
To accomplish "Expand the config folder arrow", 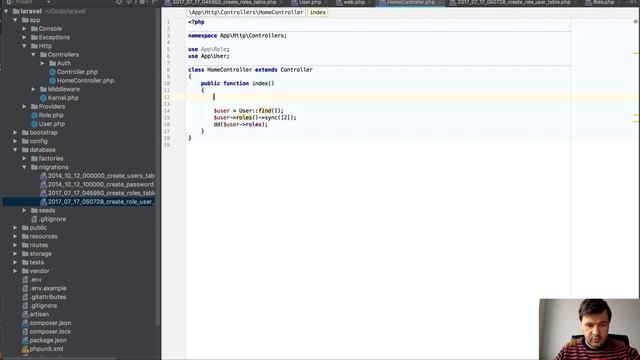I will click(x=15, y=141).
